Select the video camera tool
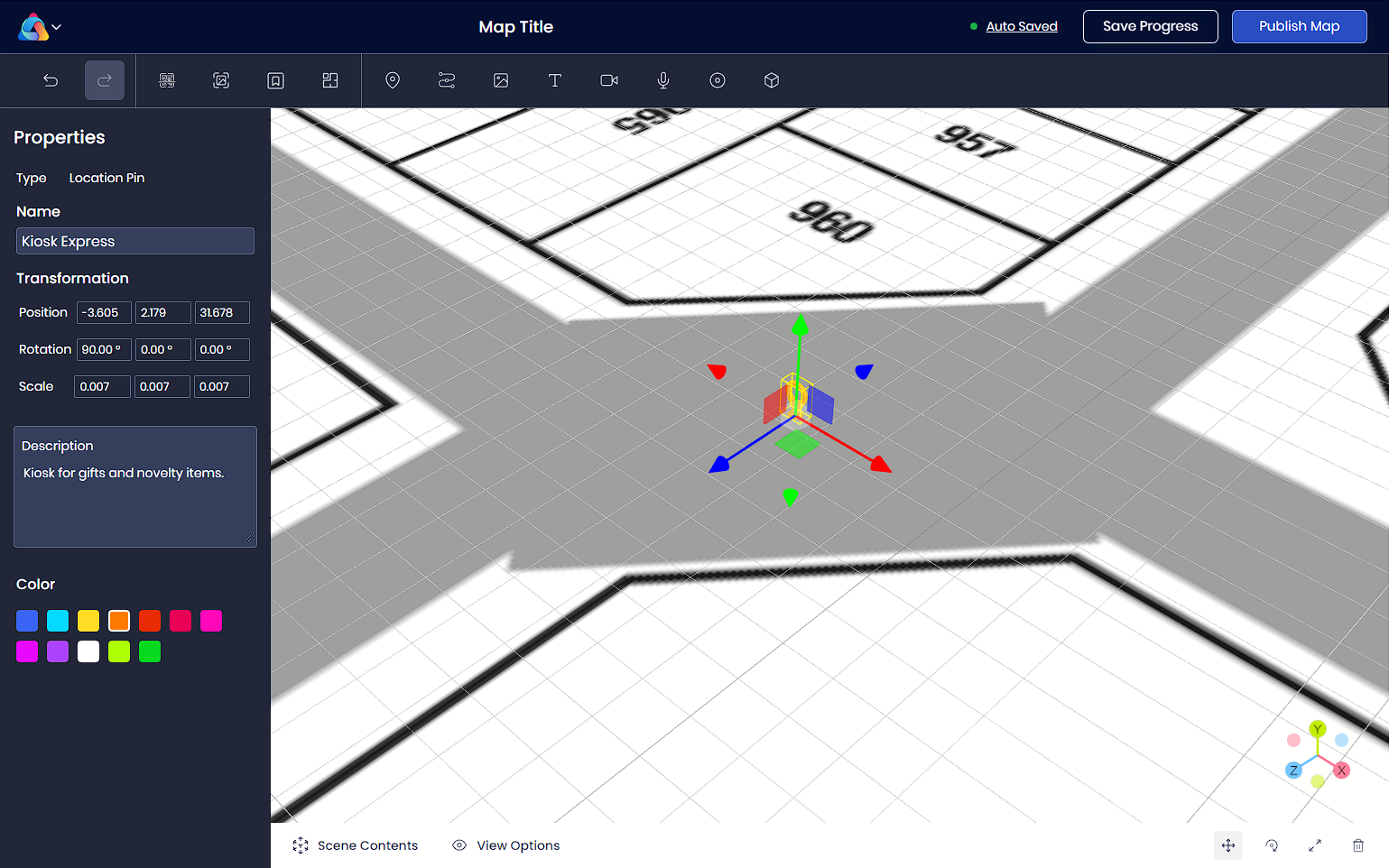Screen dimensions: 1389x868 pyautogui.click(x=609, y=80)
